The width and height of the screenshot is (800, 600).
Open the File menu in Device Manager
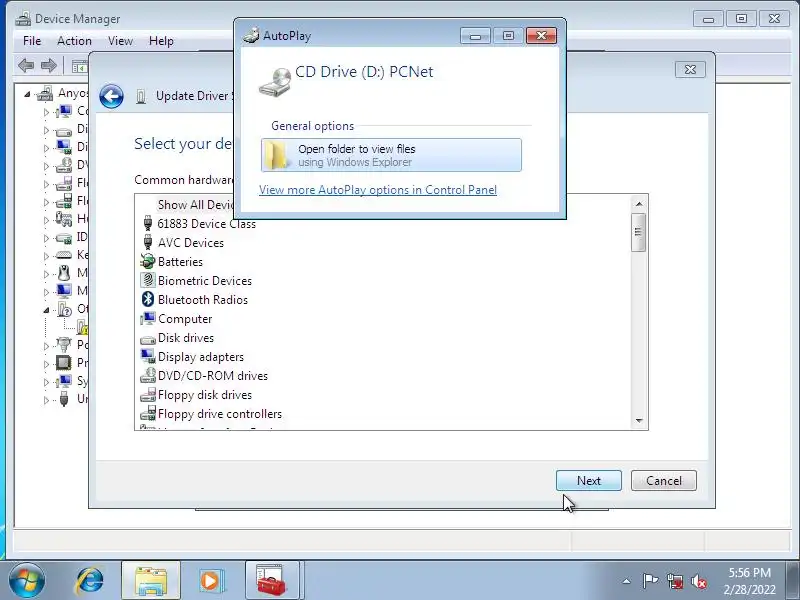(32, 41)
